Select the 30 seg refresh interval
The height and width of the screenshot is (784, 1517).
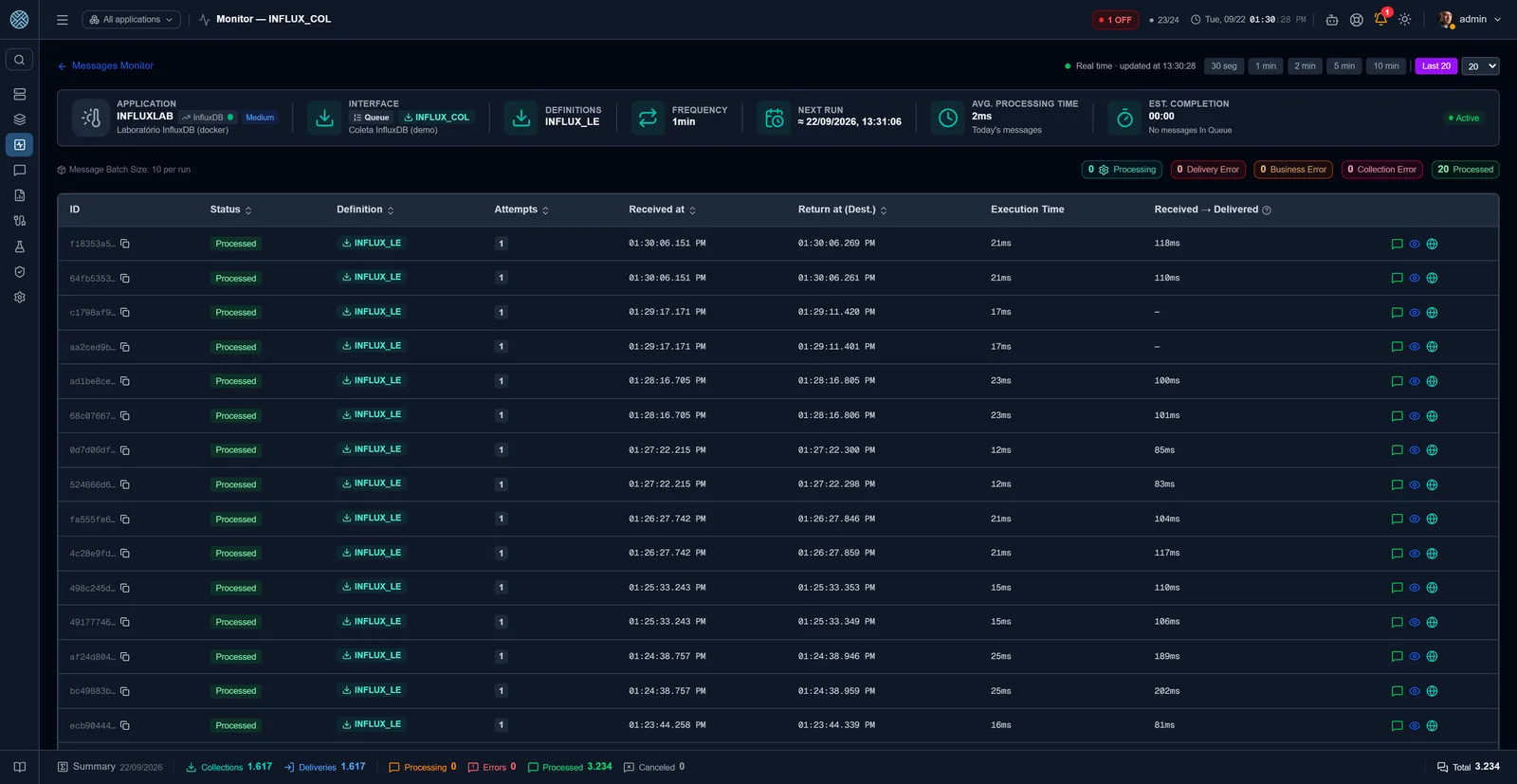click(x=1223, y=66)
